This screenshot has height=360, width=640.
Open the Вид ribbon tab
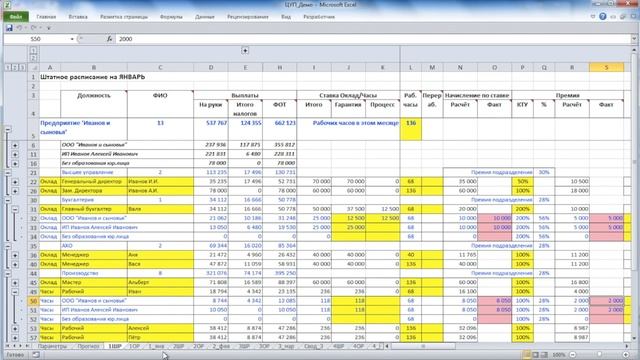click(286, 17)
